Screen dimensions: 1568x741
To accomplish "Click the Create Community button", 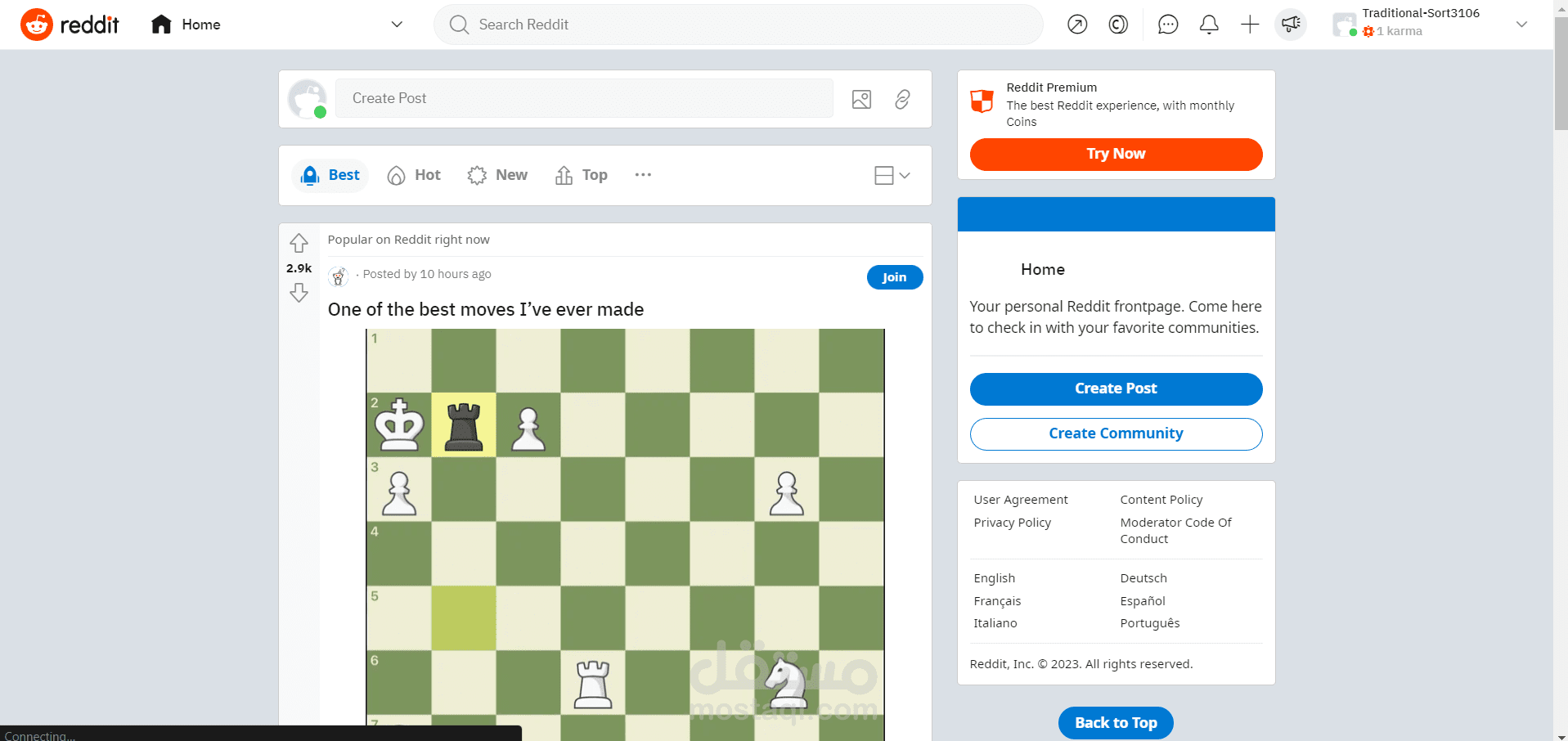I will [x=1116, y=433].
